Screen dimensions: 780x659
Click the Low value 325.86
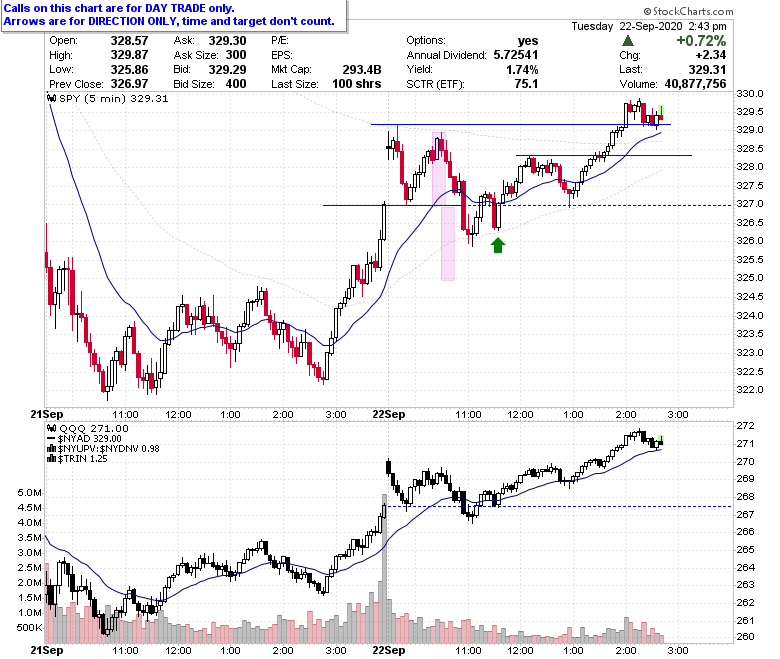129,70
